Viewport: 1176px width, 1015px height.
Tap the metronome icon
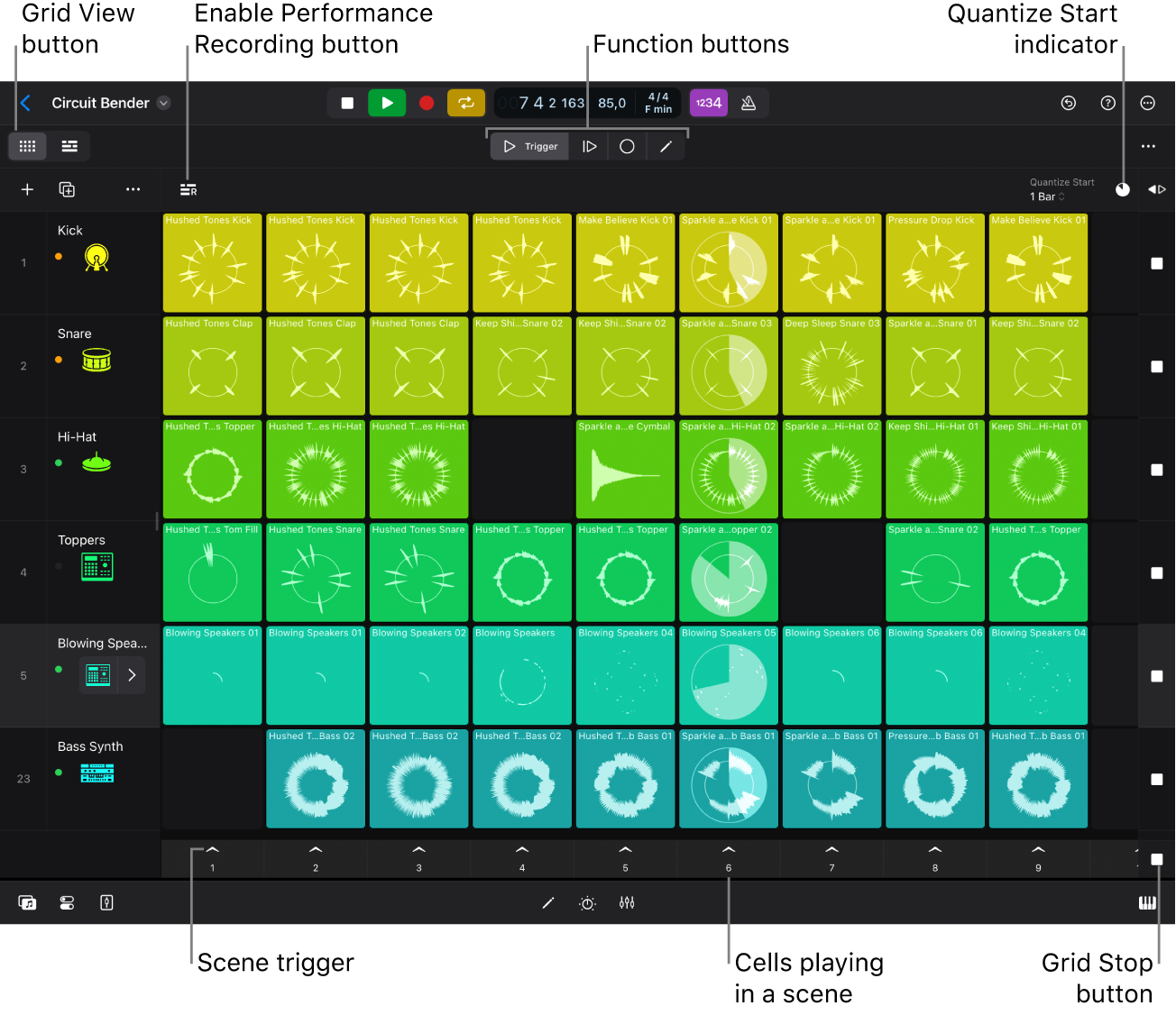click(x=749, y=103)
